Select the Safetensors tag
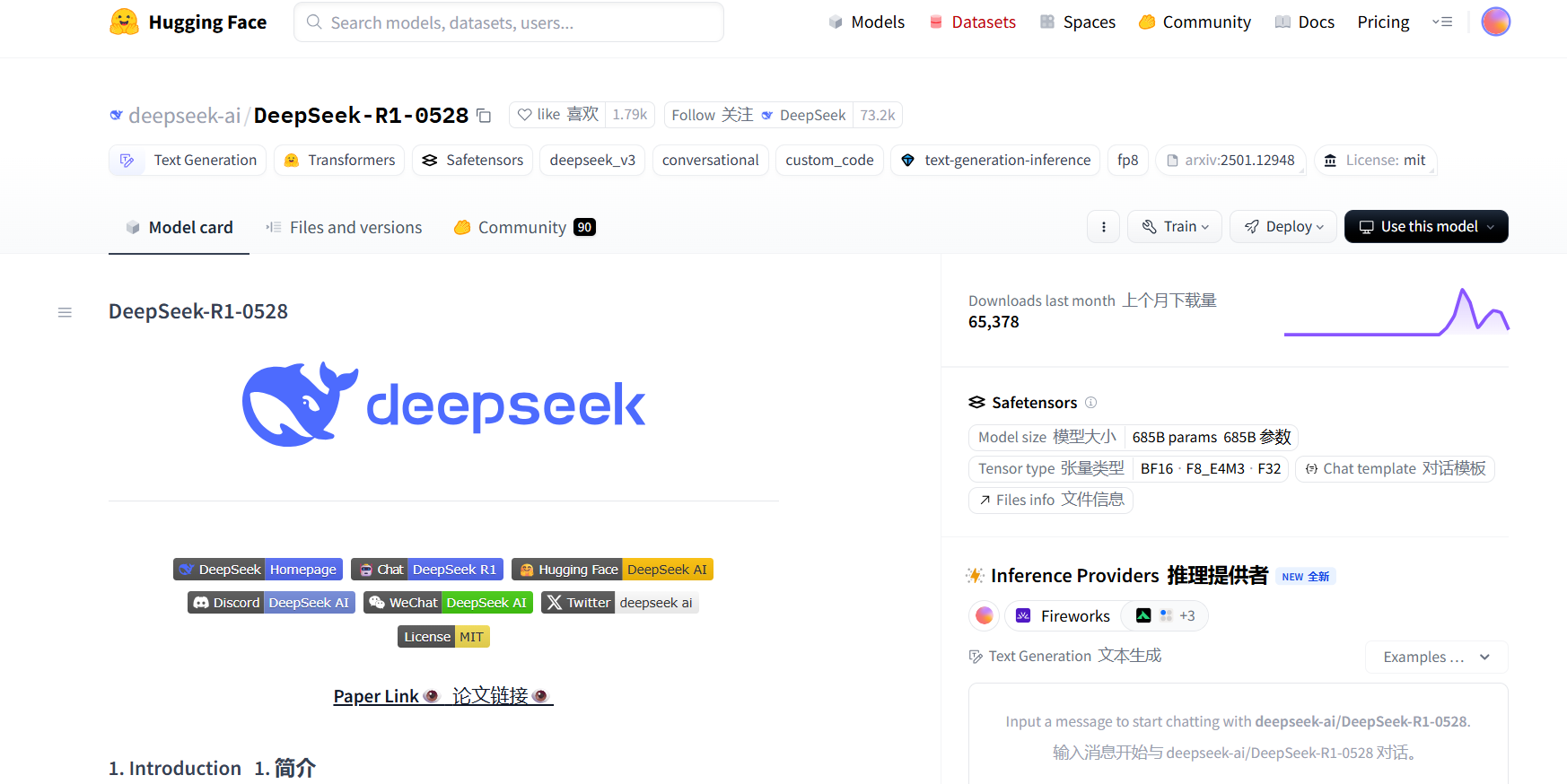Screen dimensions: 1567x784 pyautogui.click(x=472, y=160)
